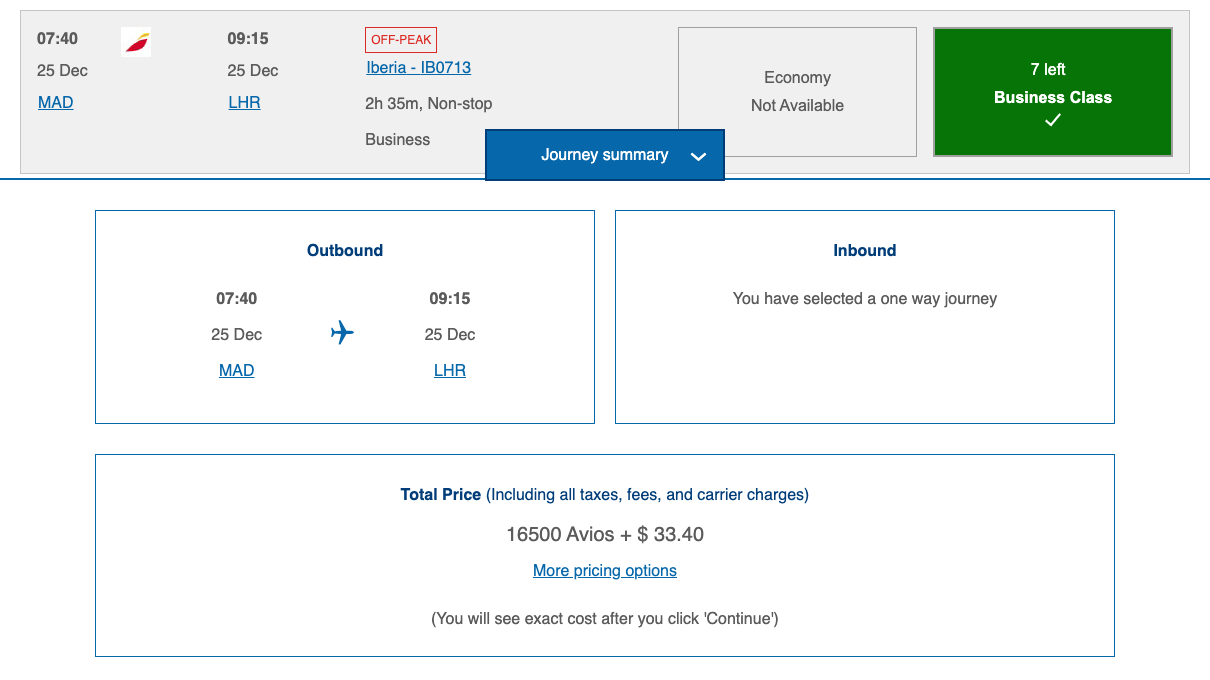Click the chevron next to Journey summary
Viewport: 1210px width, 680px height.
click(x=697, y=156)
